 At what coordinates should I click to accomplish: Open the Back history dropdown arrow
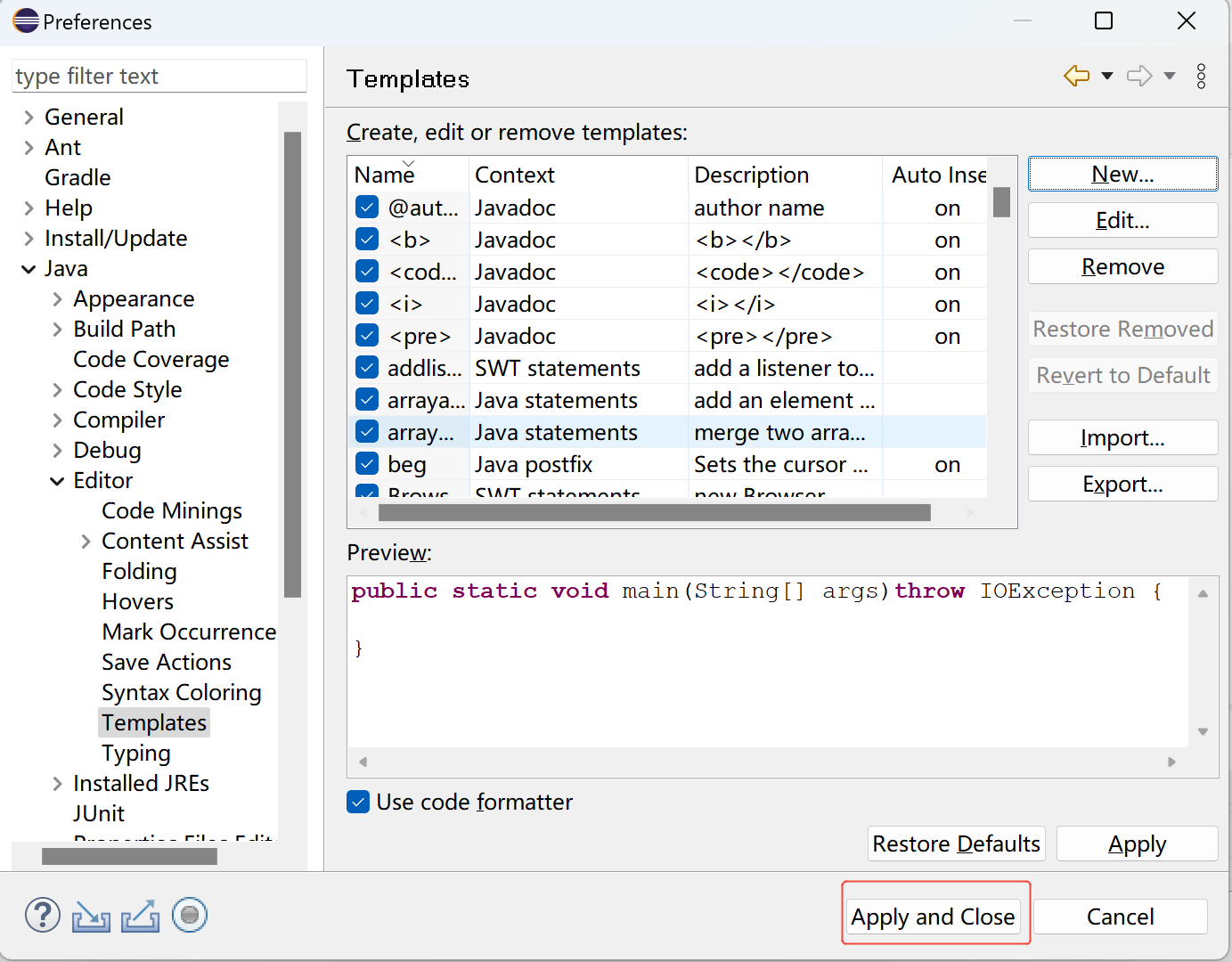coord(1107,76)
